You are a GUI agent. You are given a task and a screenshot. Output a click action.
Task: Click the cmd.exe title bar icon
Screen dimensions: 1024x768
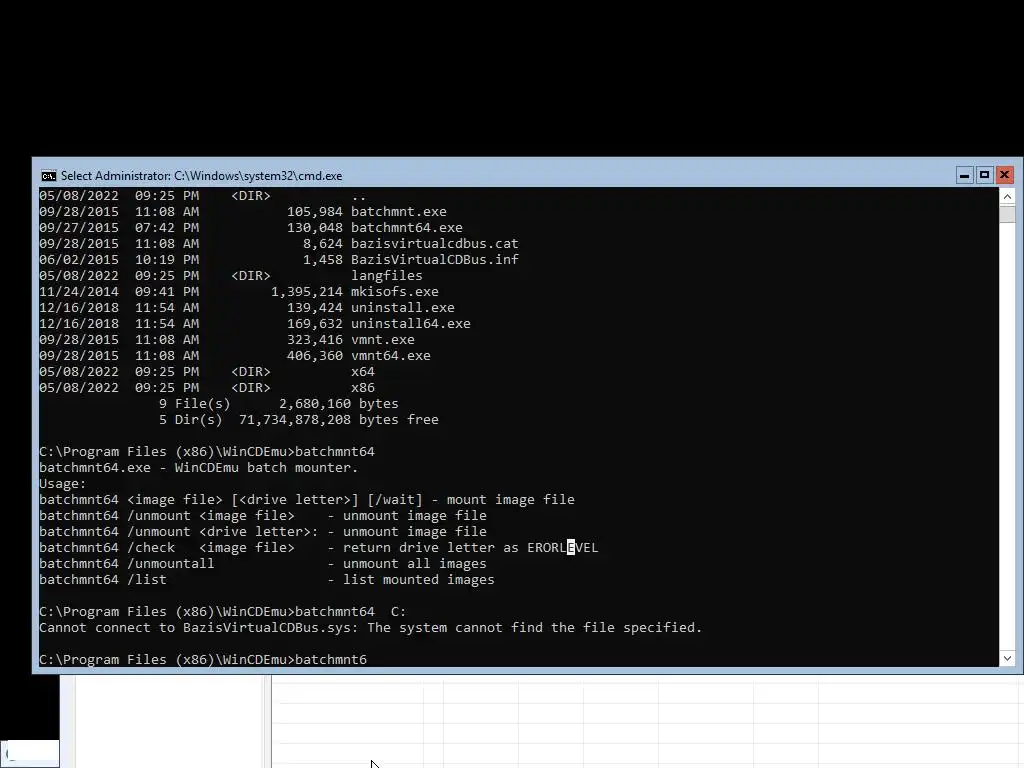(x=48, y=176)
